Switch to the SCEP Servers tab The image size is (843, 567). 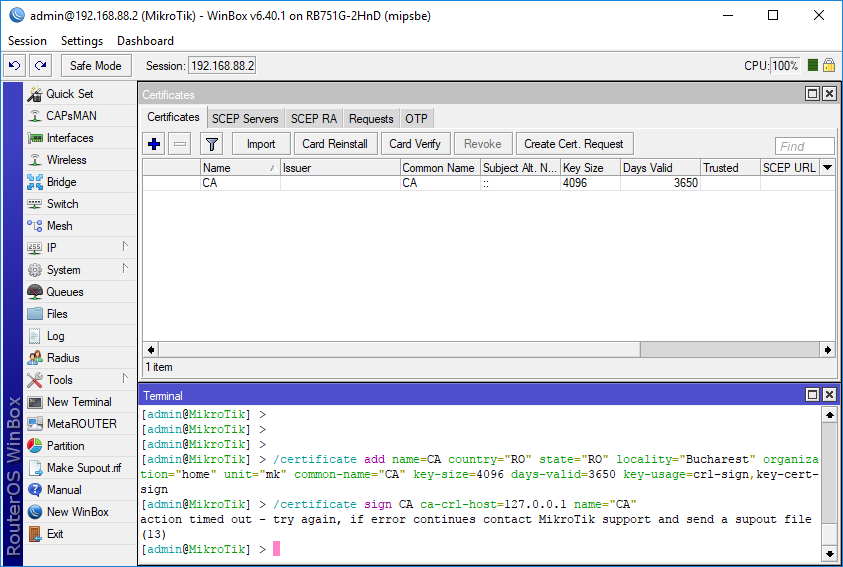[245, 119]
